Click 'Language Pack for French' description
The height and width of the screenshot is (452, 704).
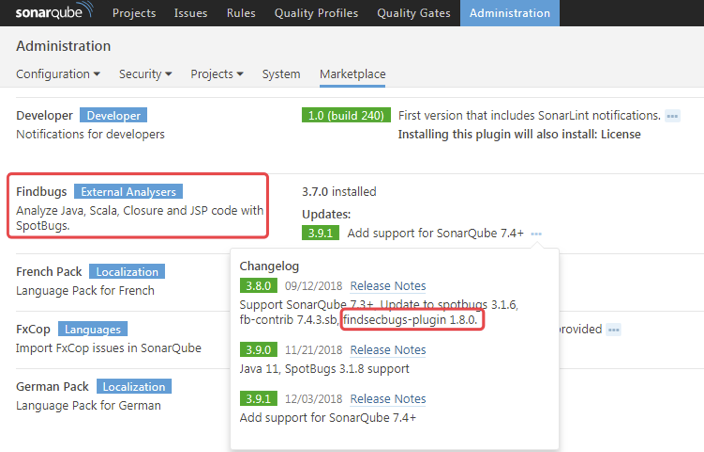(85, 290)
